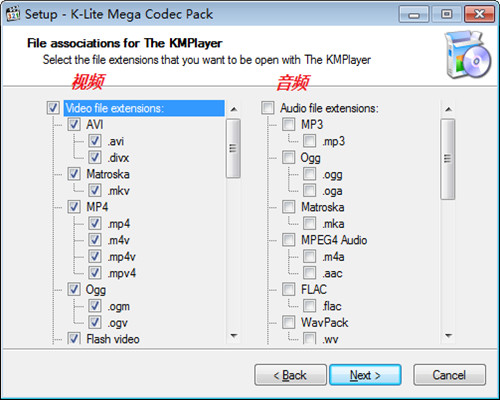The height and width of the screenshot is (400, 500).
Task: Click the video list scroll down arrow
Action: pos(234,336)
